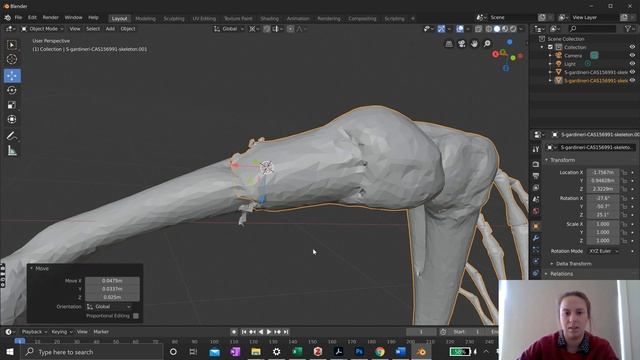Open the Edit menu

pos(32,18)
